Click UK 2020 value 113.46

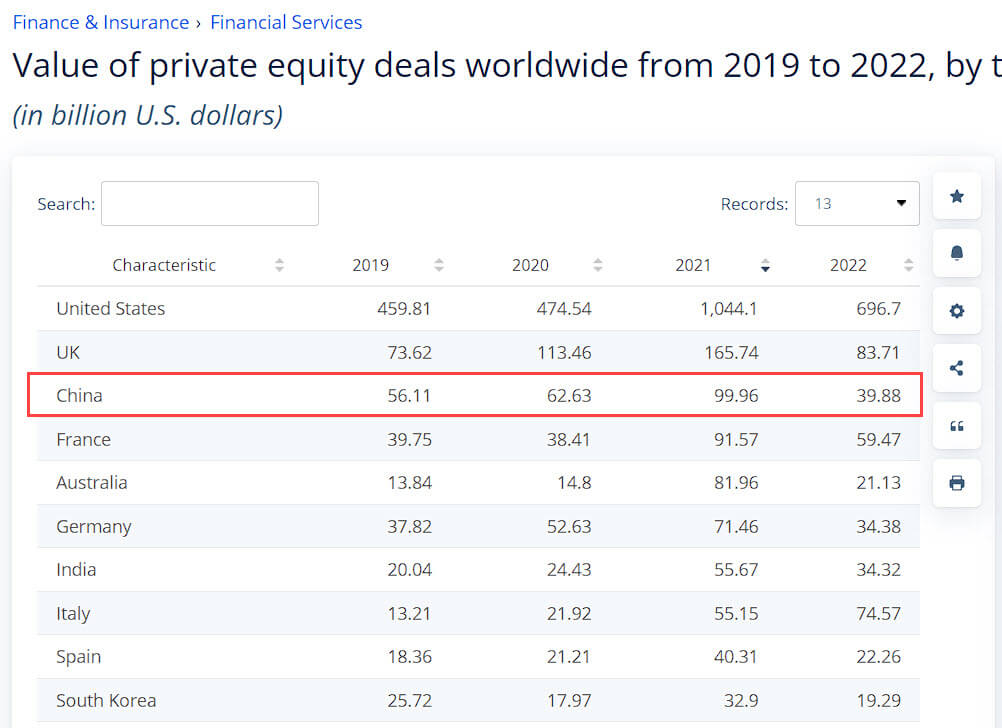pos(564,353)
